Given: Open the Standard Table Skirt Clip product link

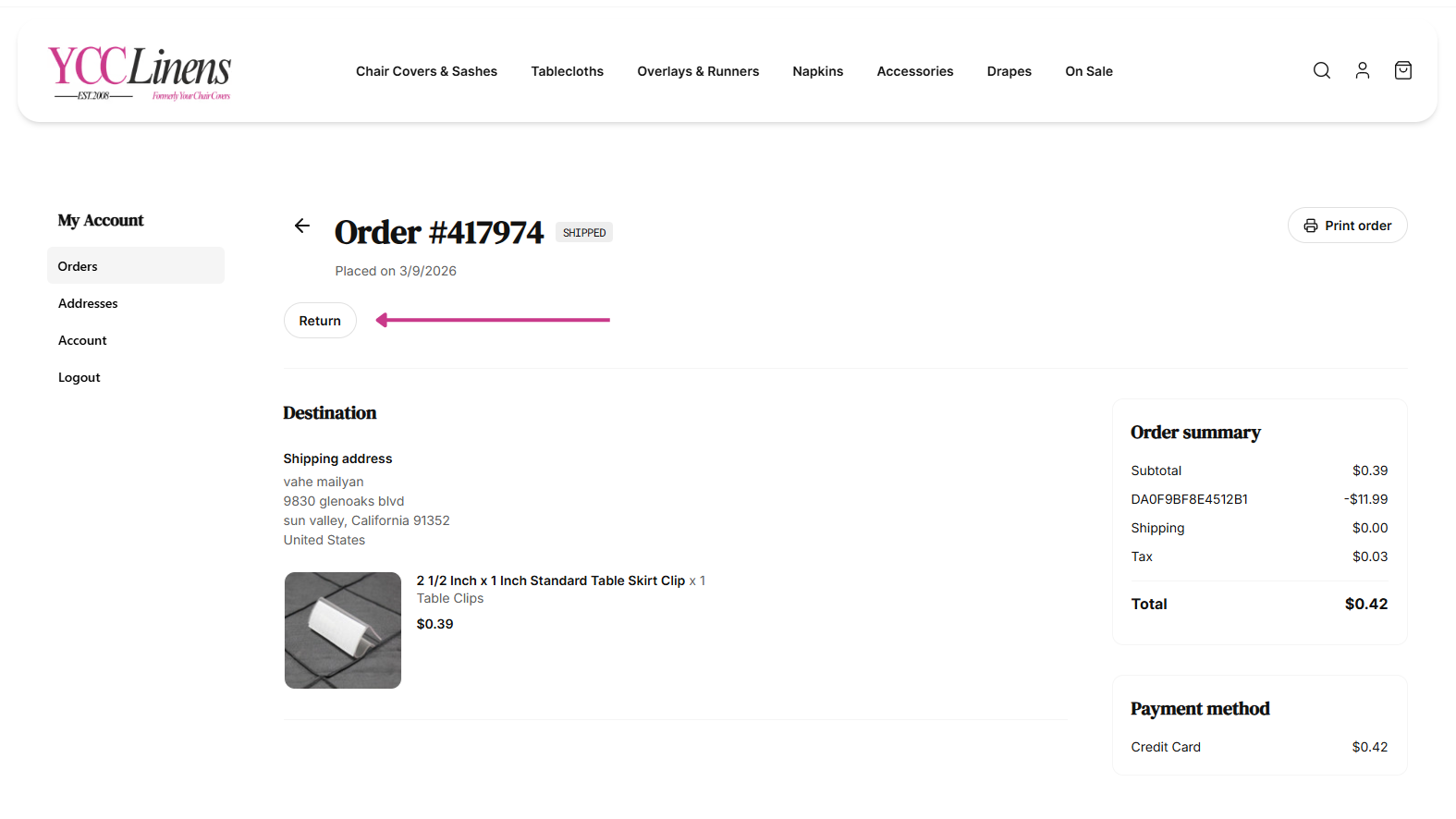Looking at the screenshot, I should tap(551, 581).
